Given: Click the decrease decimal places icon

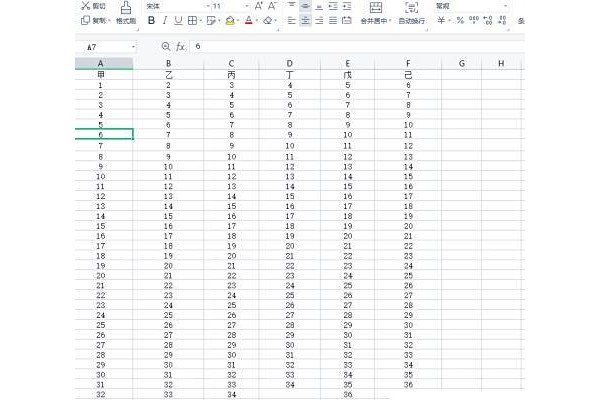Looking at the screenshot, I should click(502, 20).
